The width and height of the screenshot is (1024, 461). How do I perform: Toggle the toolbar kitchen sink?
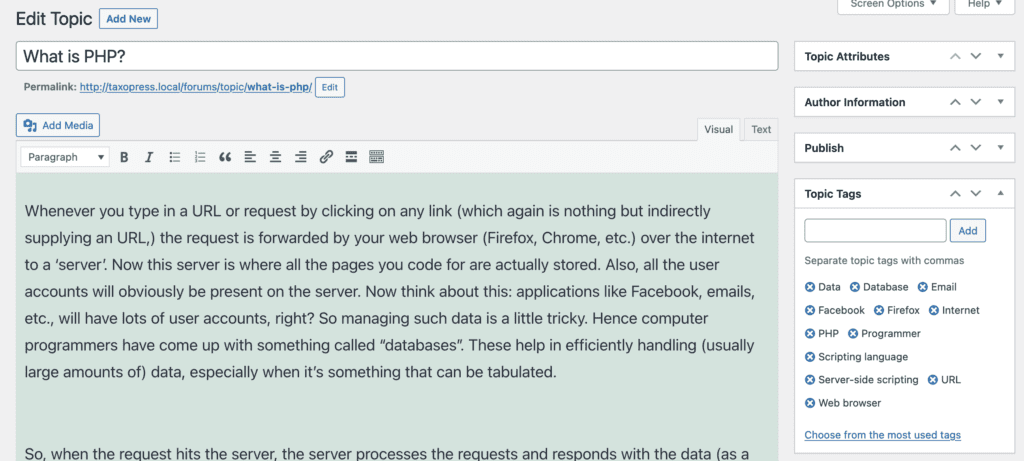click(376, 157)
